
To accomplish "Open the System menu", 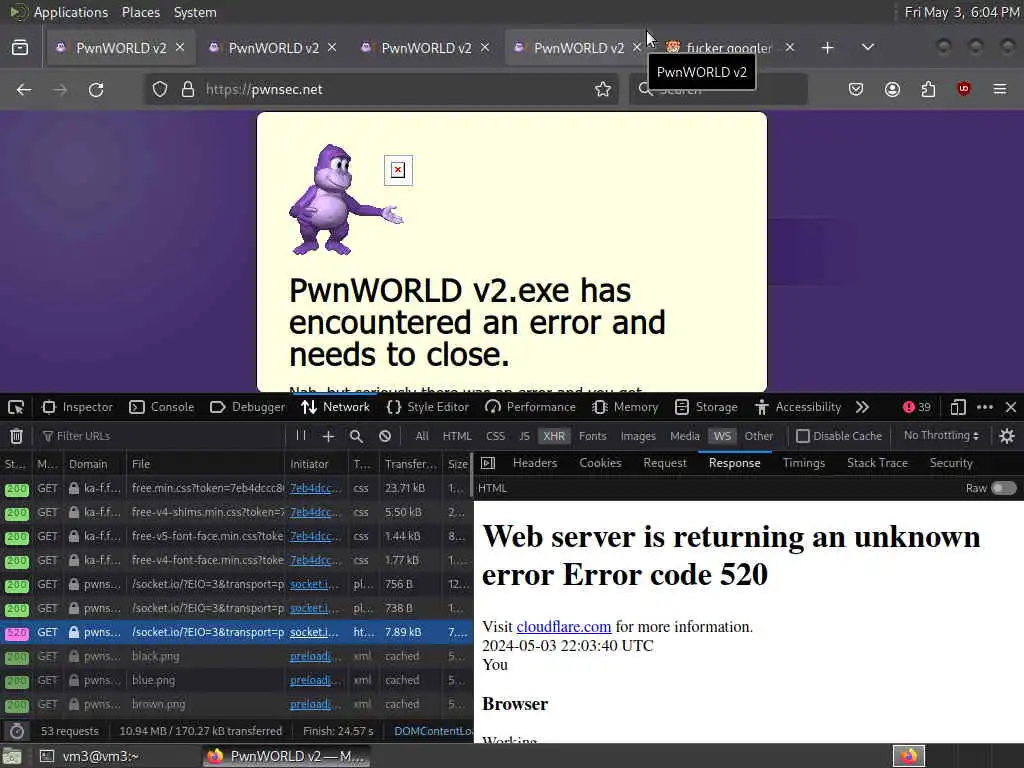I will 195,12.
